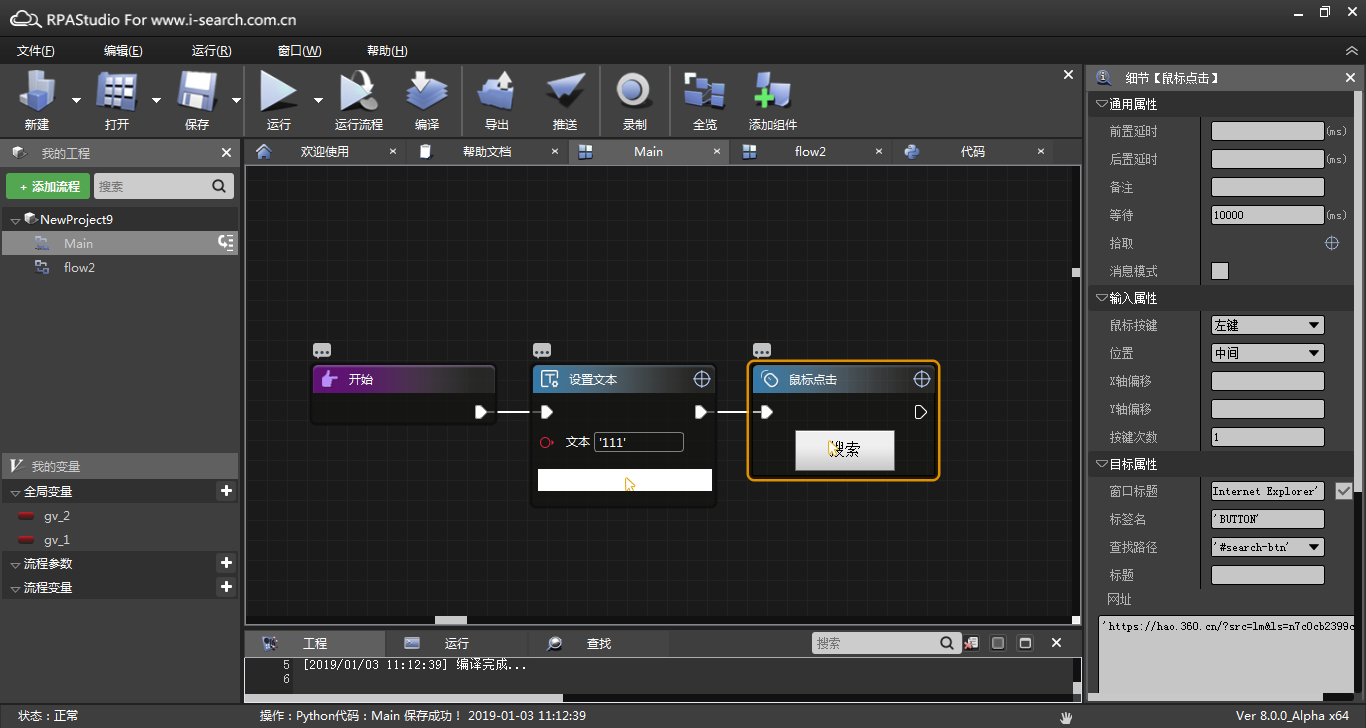The height and width of the screenshot is (728, 1366).
Task: Toggle the 消息模式 checkbox
Action: point(1220,271)
